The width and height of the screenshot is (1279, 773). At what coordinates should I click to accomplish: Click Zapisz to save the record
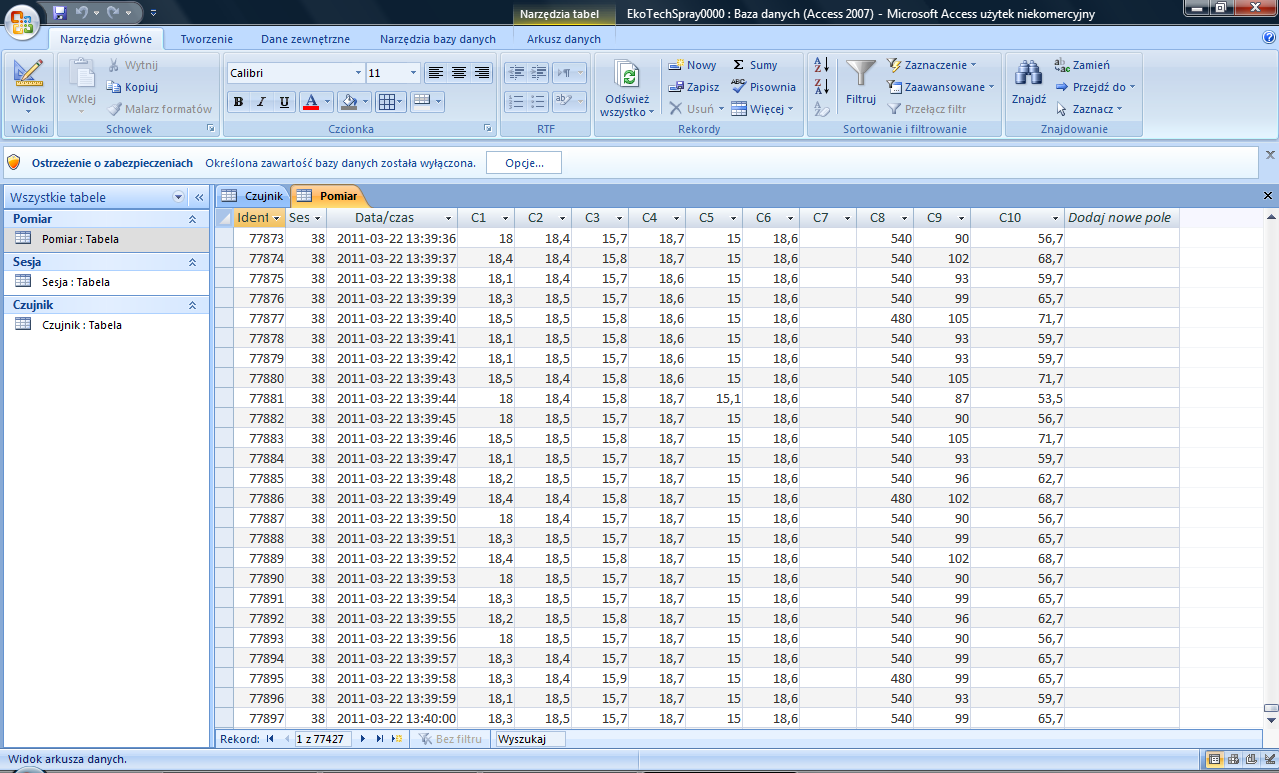[694, 87]
